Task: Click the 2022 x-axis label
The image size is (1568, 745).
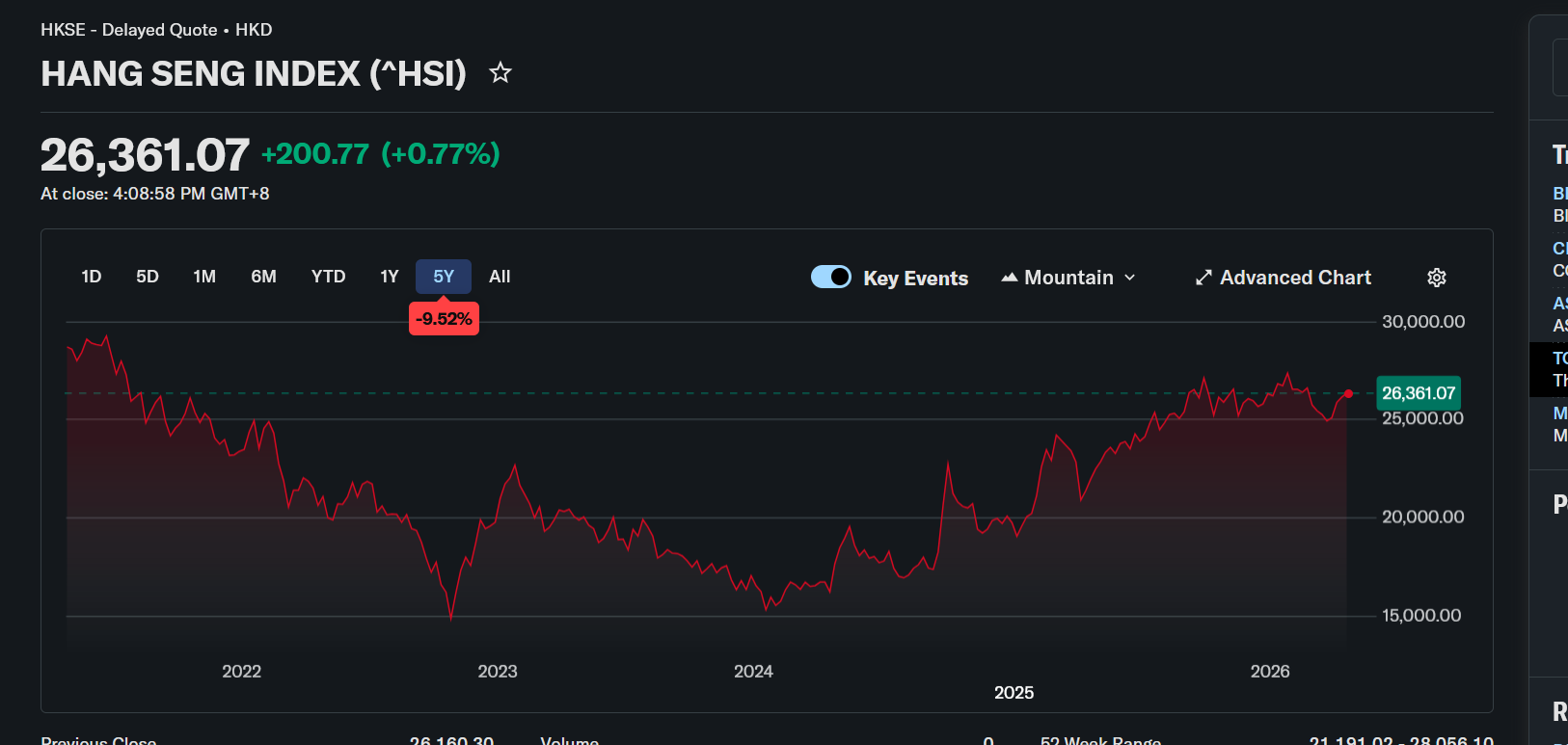Action: point(242,672)
